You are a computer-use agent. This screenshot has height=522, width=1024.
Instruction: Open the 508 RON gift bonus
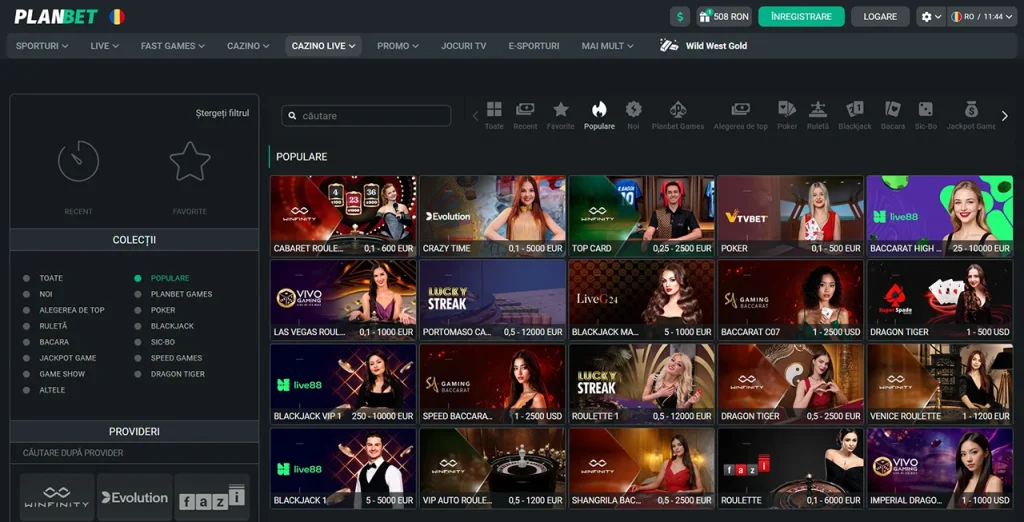click(724, 16)
